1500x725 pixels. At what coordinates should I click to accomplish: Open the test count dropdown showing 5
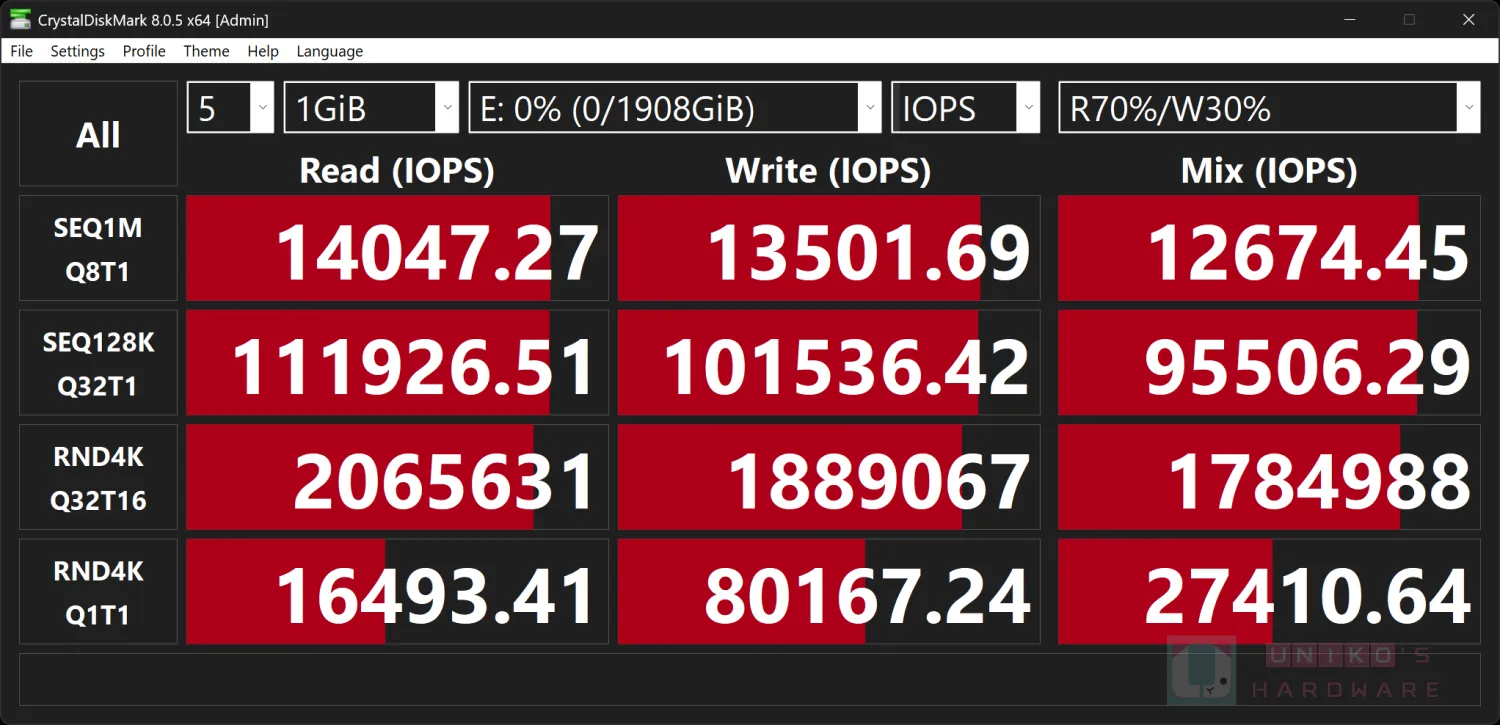[230, 108]
